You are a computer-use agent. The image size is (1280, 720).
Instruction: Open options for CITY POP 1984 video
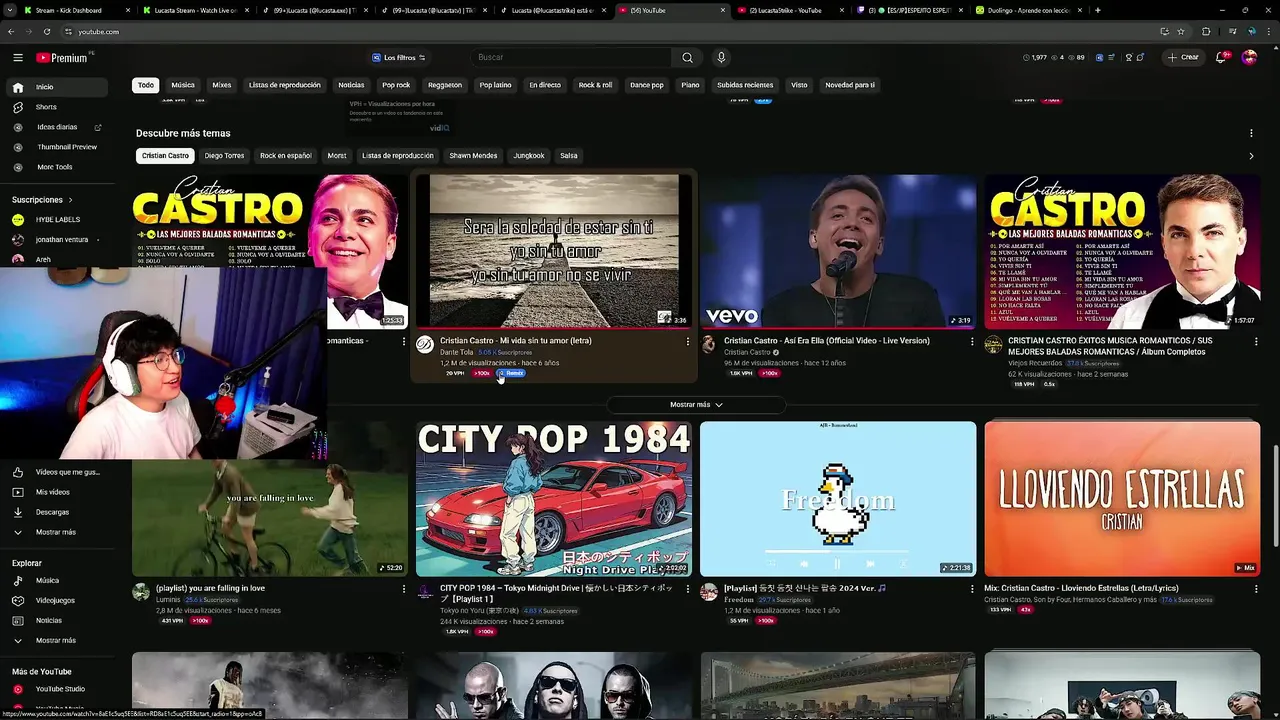click(687, 589)
